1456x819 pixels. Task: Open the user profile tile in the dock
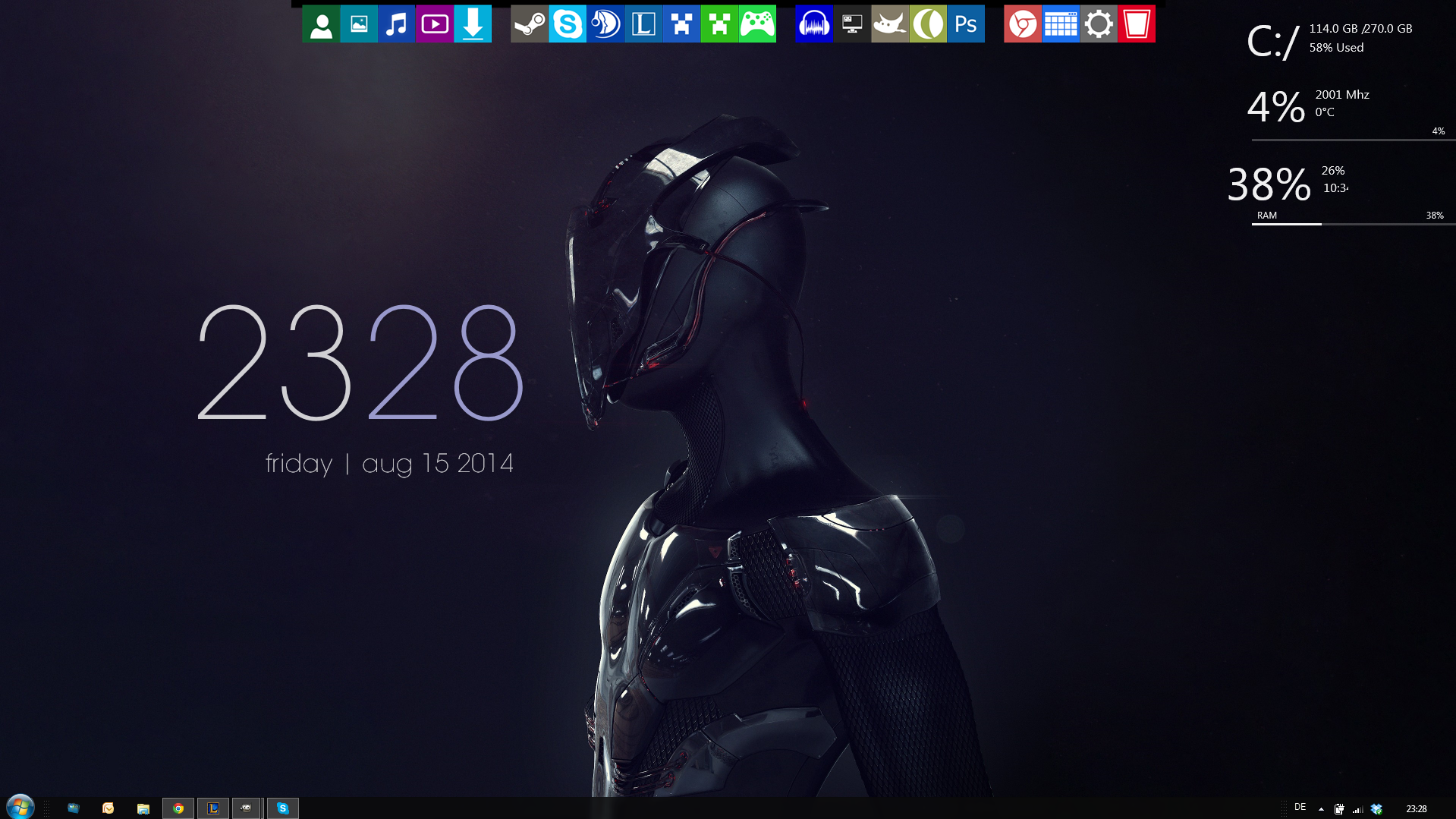click(321, 24)
